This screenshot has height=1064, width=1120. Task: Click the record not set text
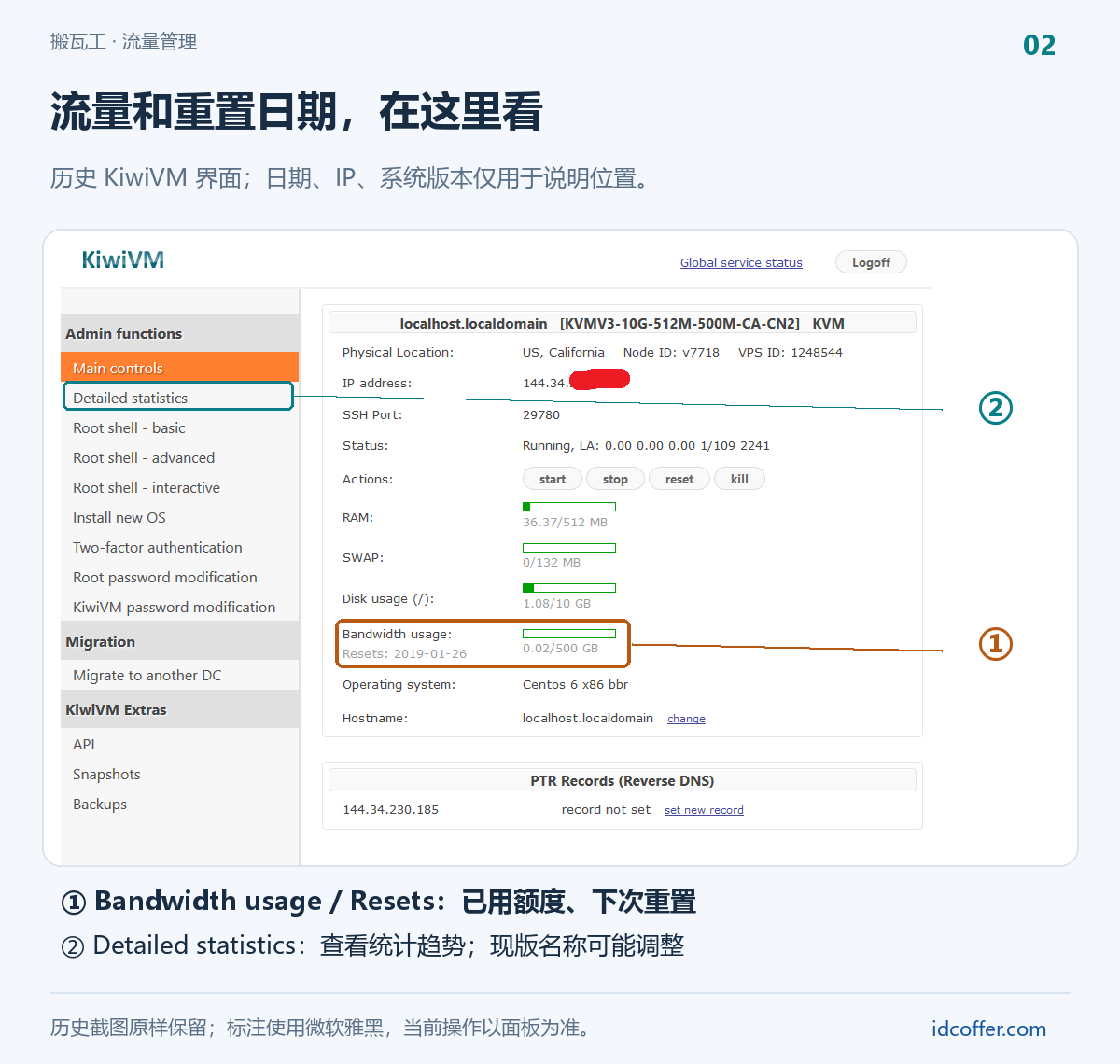[x=606, y=809]
